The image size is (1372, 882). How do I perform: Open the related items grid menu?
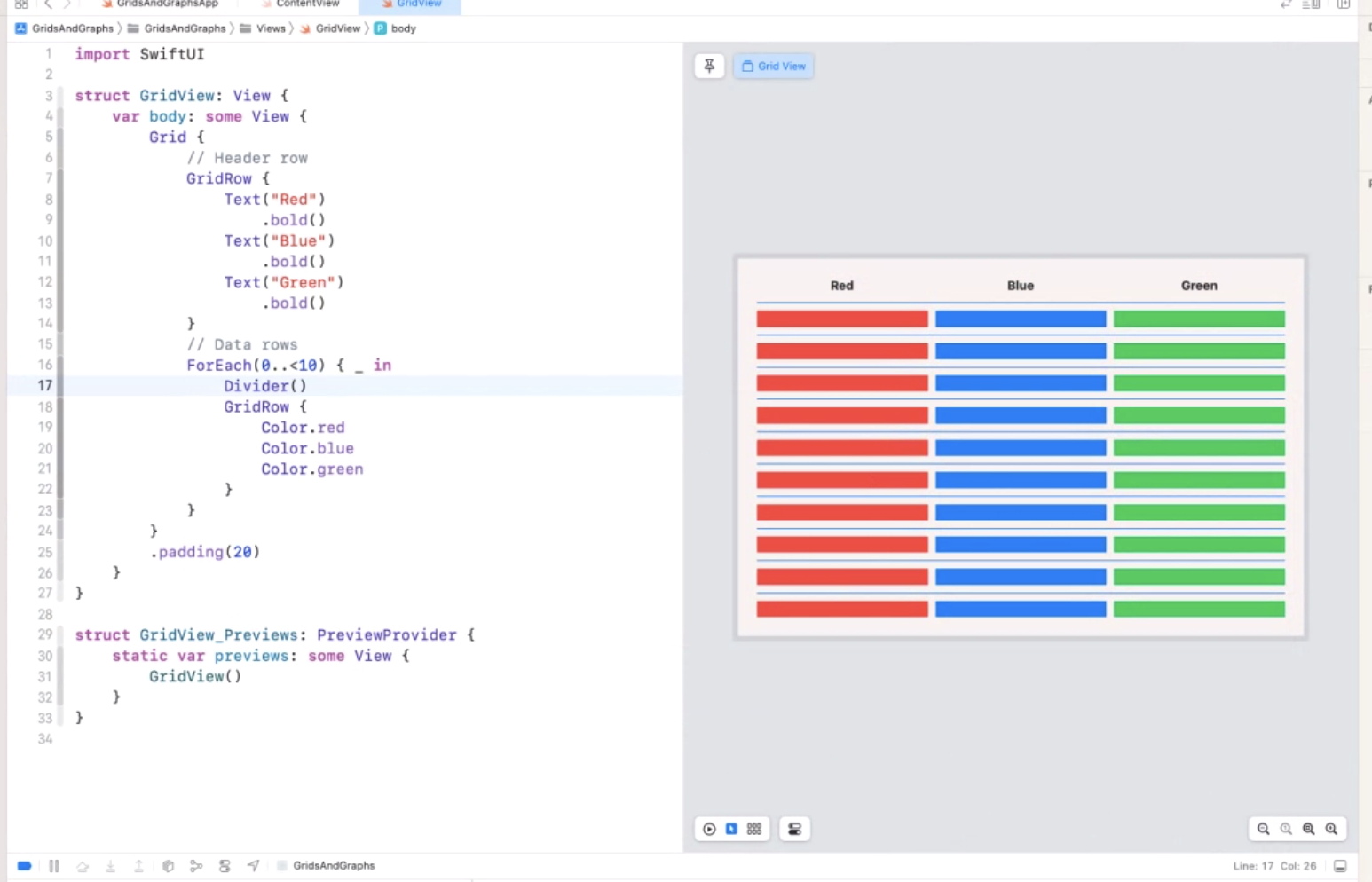click(x=21, y=4)
